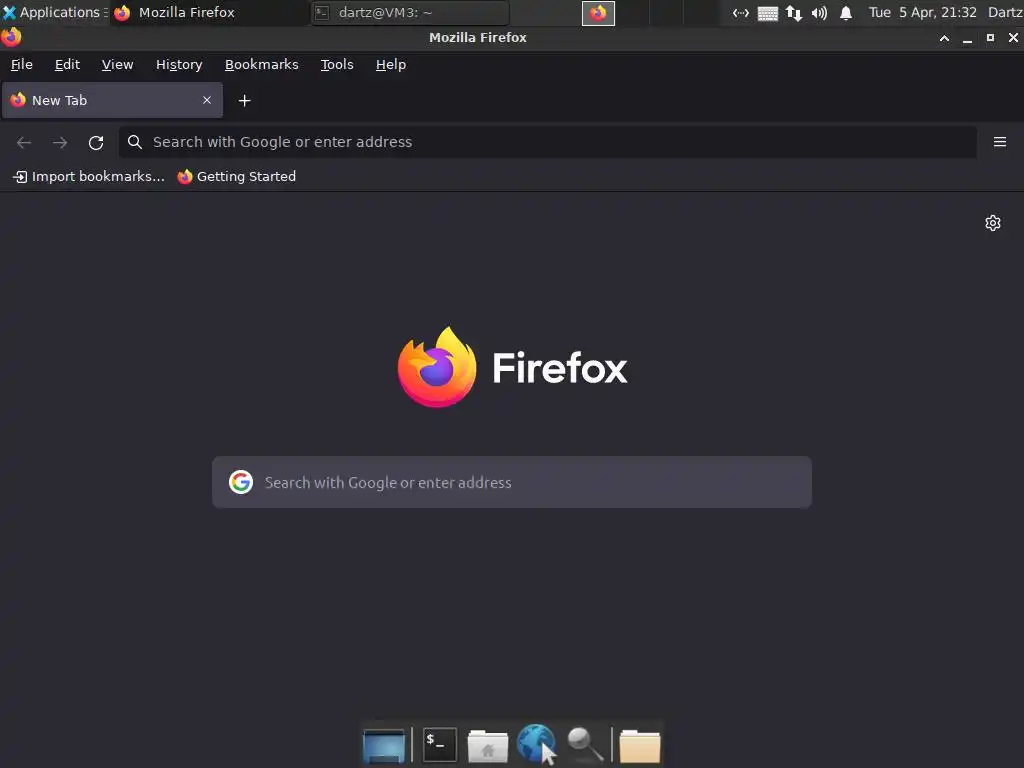Select the New Tab tab
The image size is (1024, 768).
[x=112, y=100]
